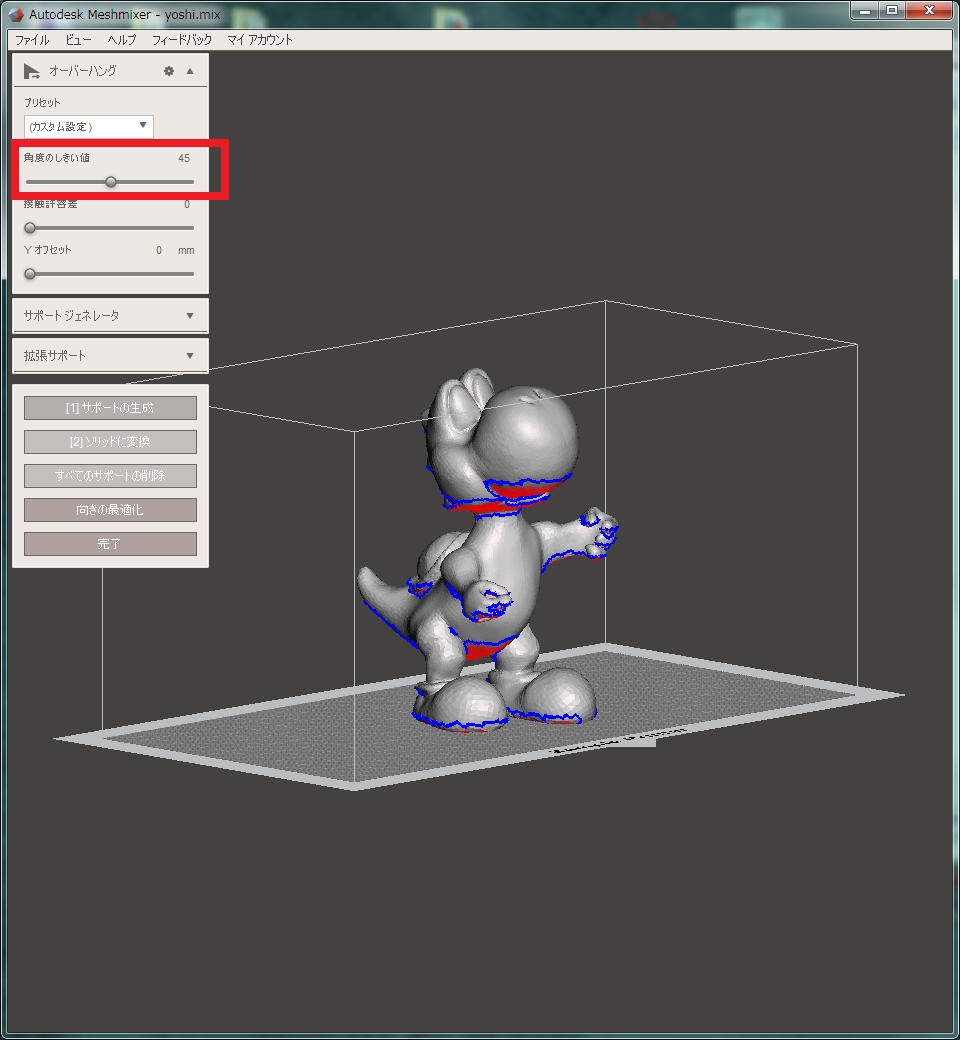
Task: Open the ビュー menu
Action: pyautogui.click(x=78, y=40)
